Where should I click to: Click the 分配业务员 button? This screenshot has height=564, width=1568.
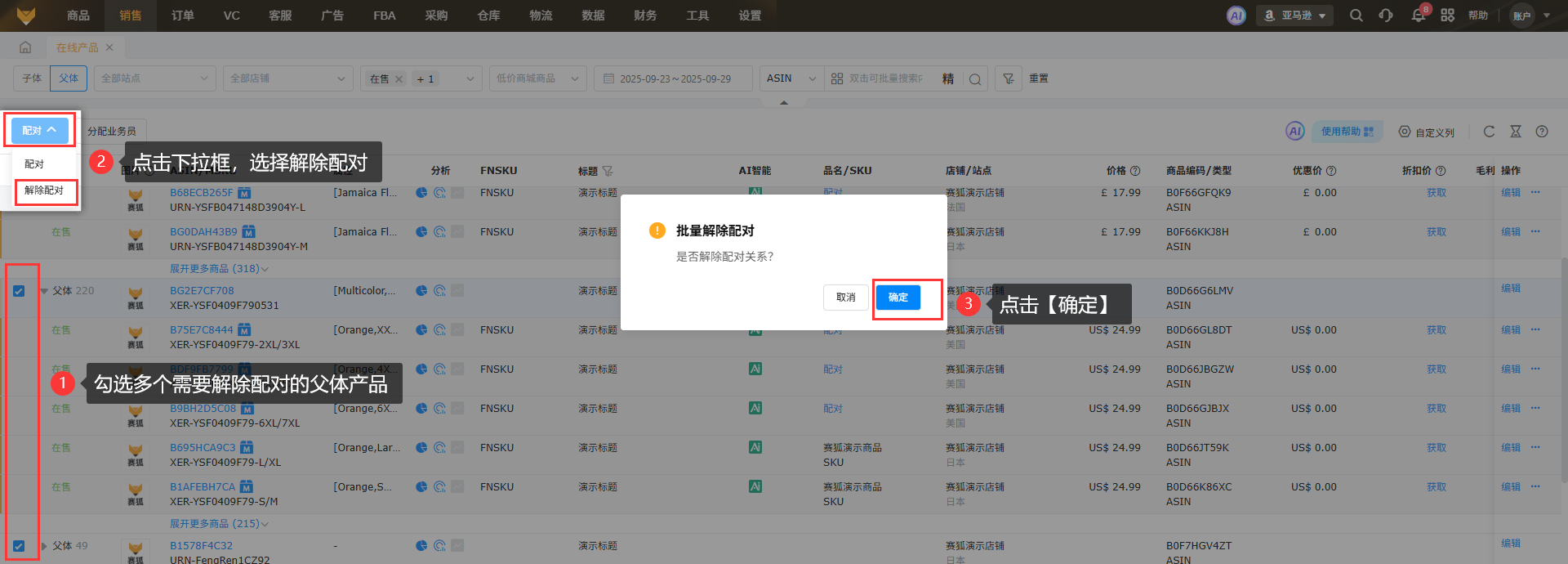[112, 131]
